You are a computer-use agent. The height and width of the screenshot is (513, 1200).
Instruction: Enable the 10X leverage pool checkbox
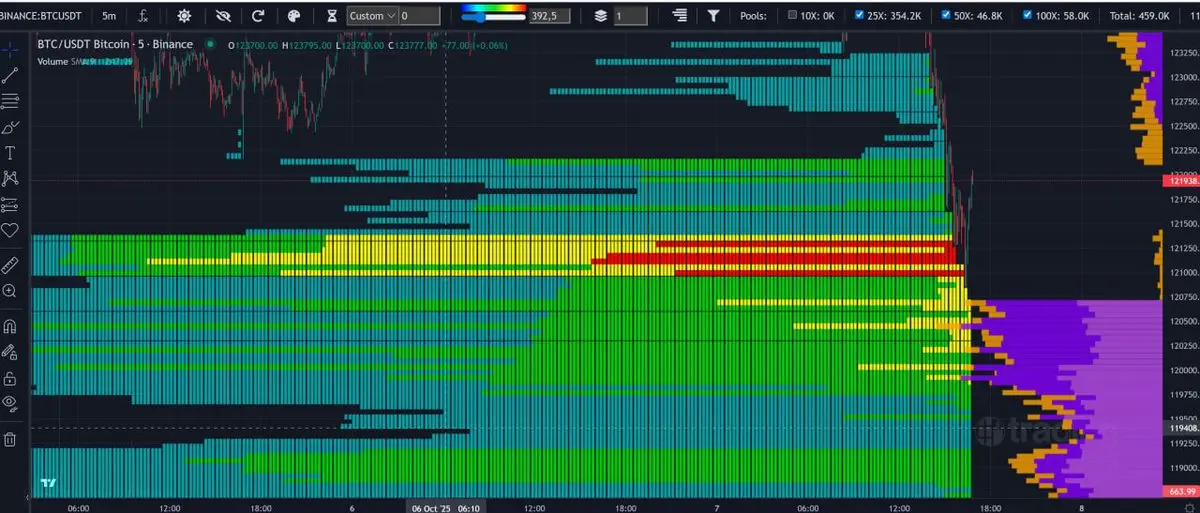pos(793,16)
